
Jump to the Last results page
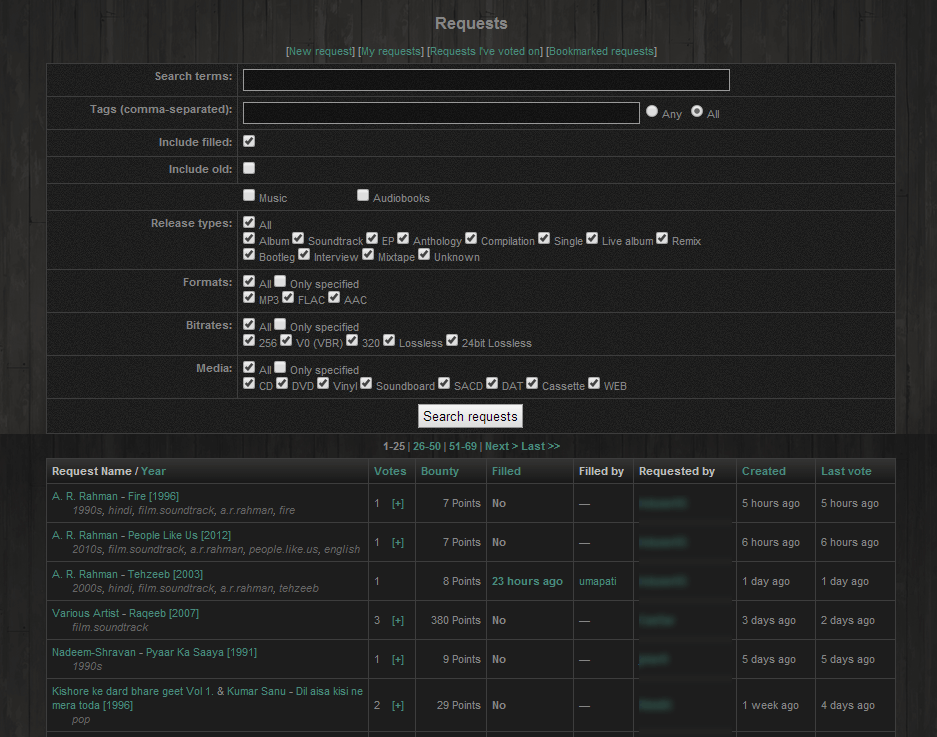pos(540,447)
